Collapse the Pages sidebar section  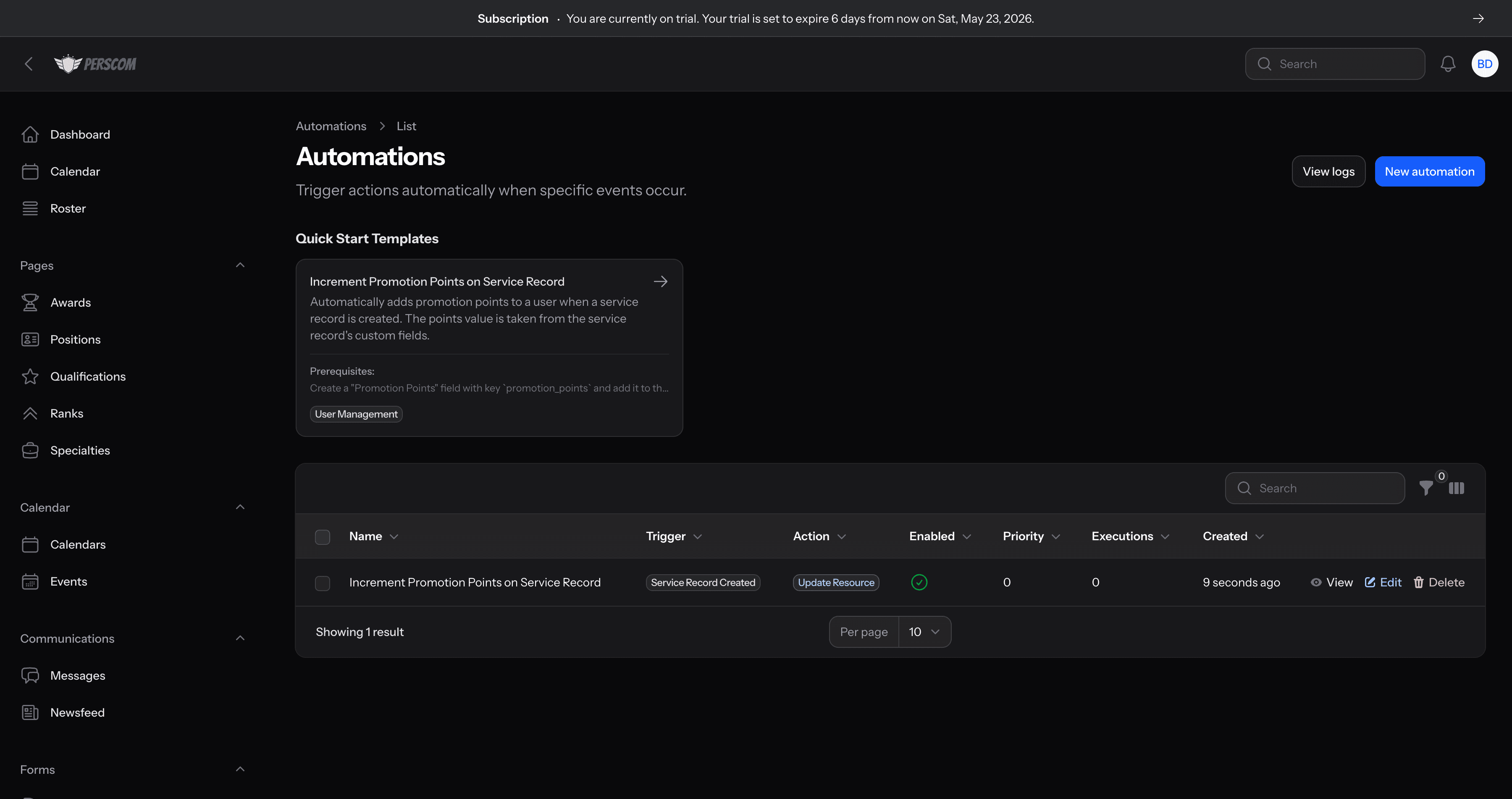pos(240,265)
